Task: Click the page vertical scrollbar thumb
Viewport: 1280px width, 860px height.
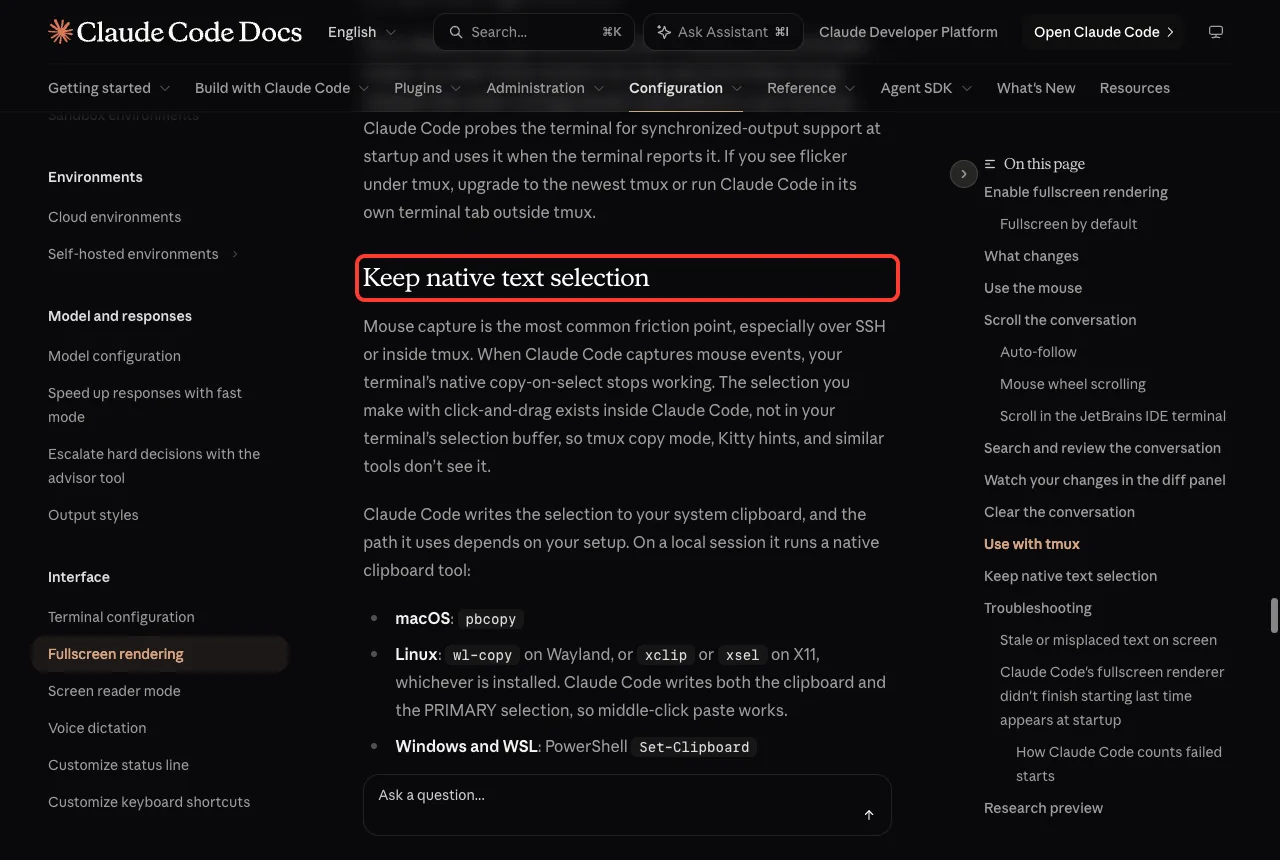Action: 1274,615
